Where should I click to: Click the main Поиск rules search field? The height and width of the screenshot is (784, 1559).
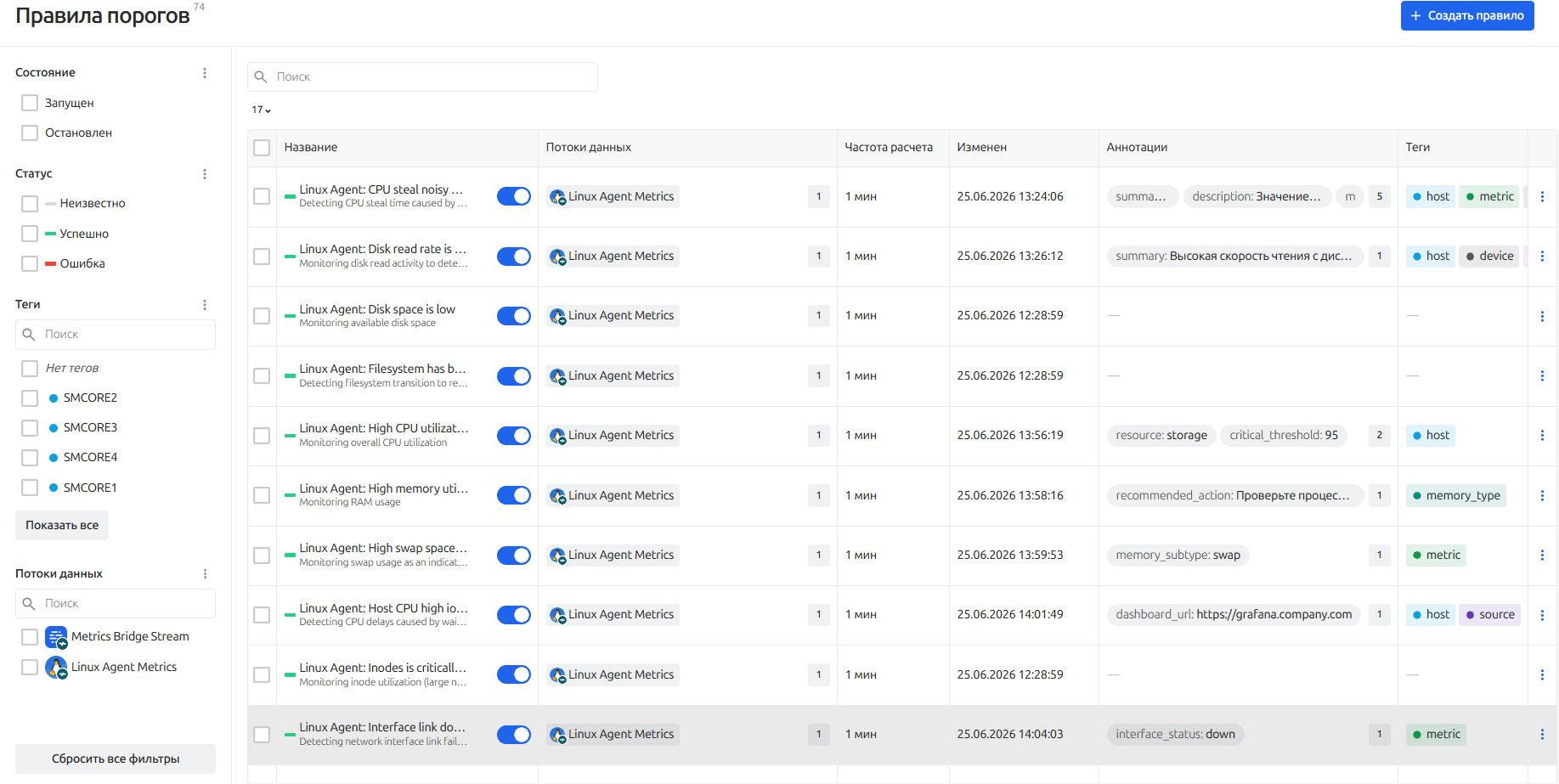422,76
